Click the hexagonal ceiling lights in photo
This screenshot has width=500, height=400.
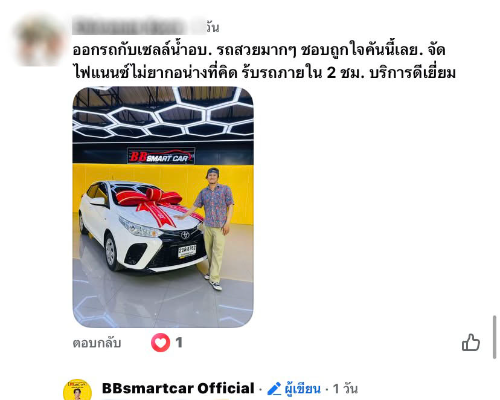163,113
